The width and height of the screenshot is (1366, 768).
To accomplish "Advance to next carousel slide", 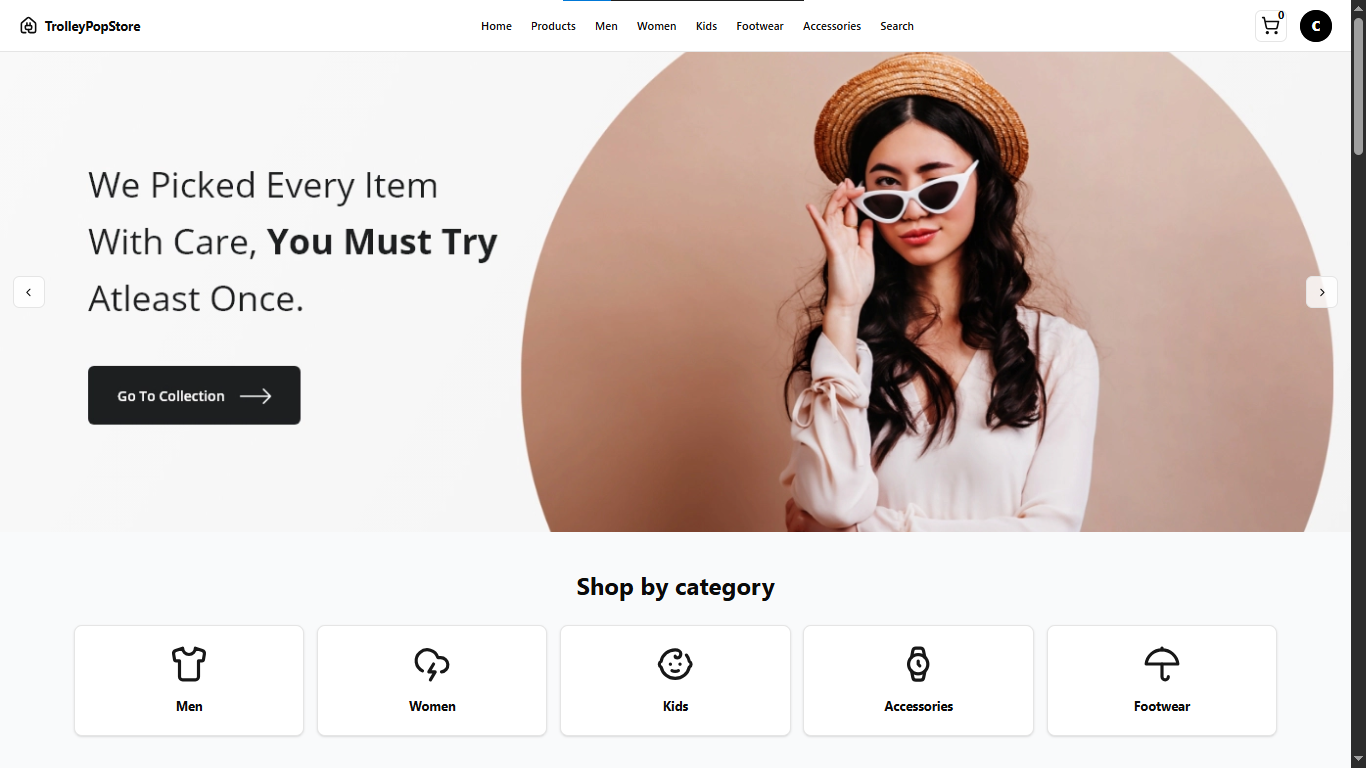I will coord(1322,292).
